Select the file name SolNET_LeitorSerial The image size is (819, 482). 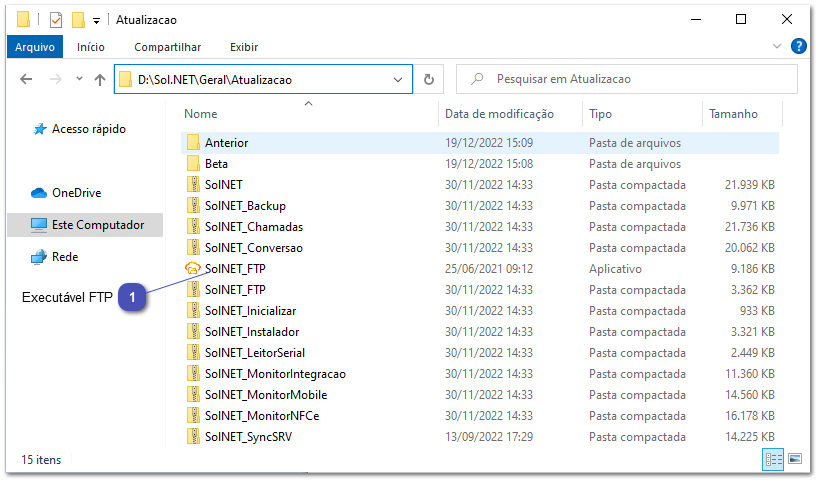pos(254,352)
